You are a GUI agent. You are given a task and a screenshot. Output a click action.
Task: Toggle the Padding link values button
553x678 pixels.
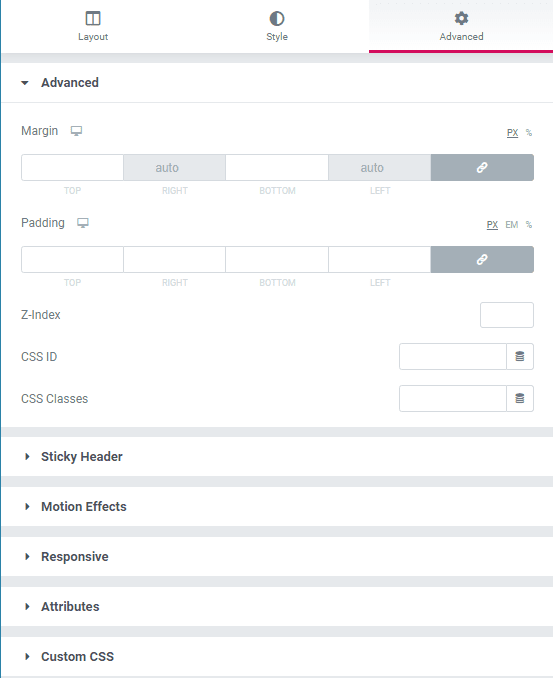(482, 259)
